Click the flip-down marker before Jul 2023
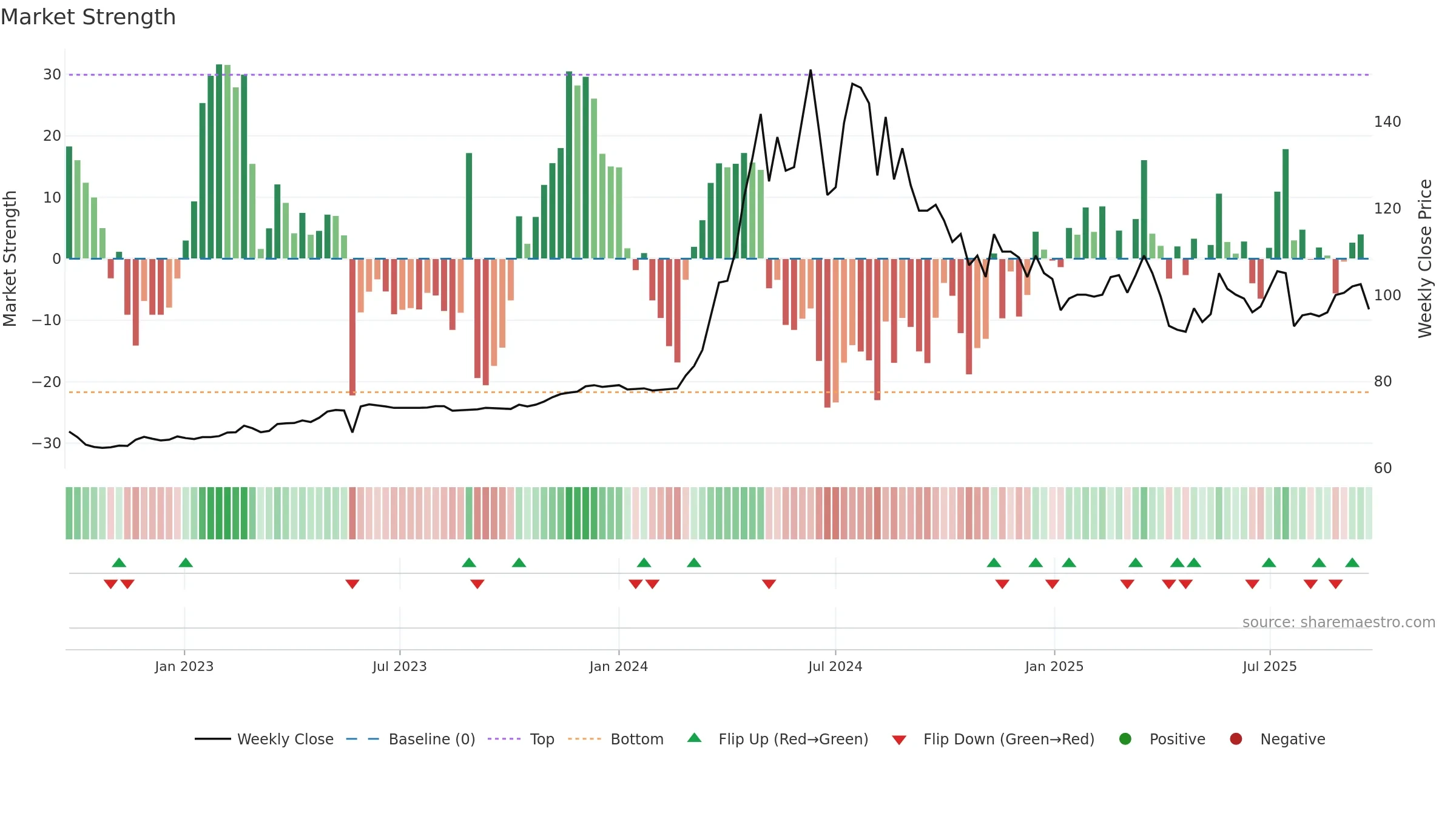The width and height of the screenshot is (1456, 819). pyautogui.click(x=352, y=584)
